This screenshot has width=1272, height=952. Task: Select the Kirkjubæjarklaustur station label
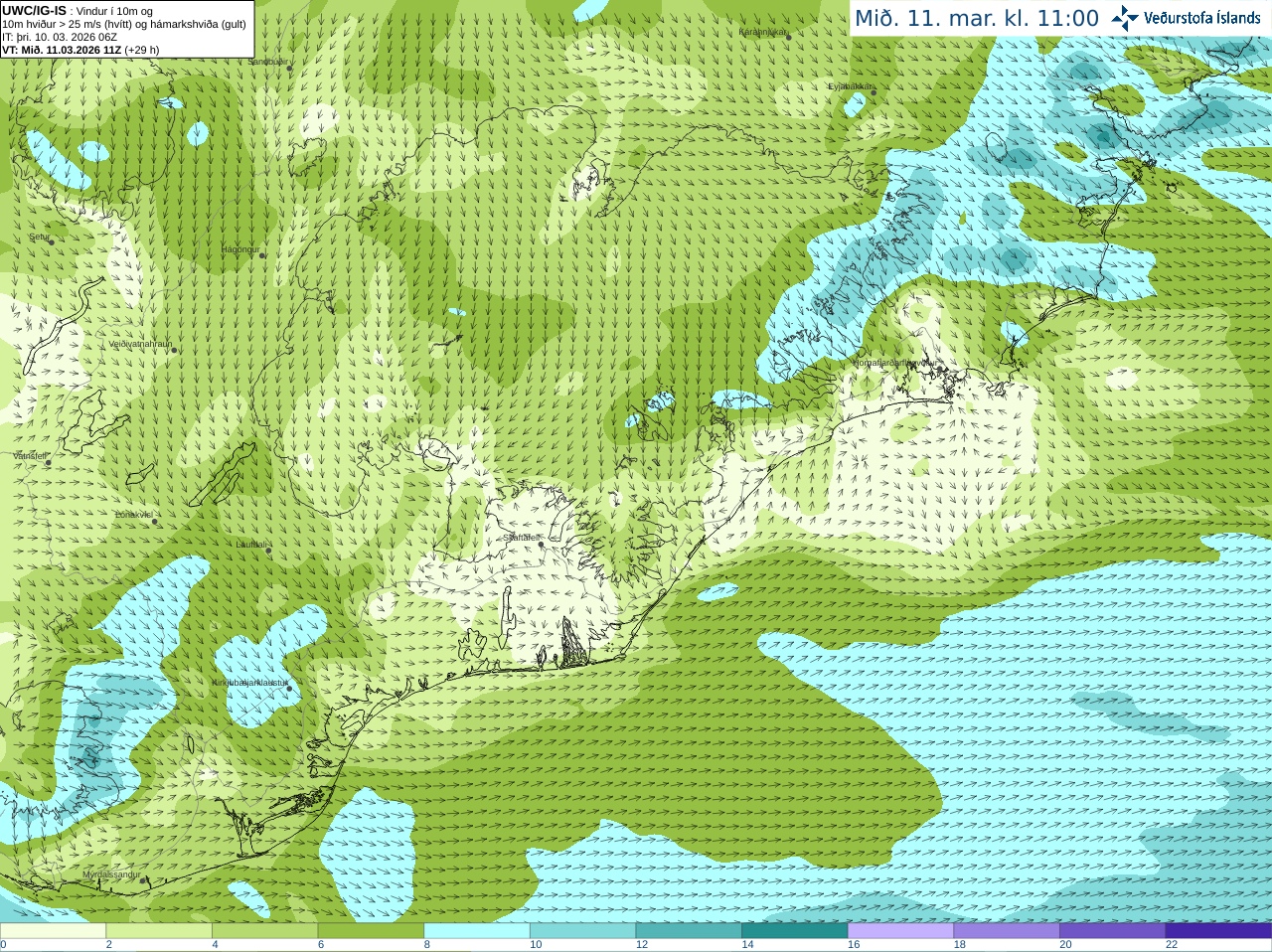(x=249, y=683)
